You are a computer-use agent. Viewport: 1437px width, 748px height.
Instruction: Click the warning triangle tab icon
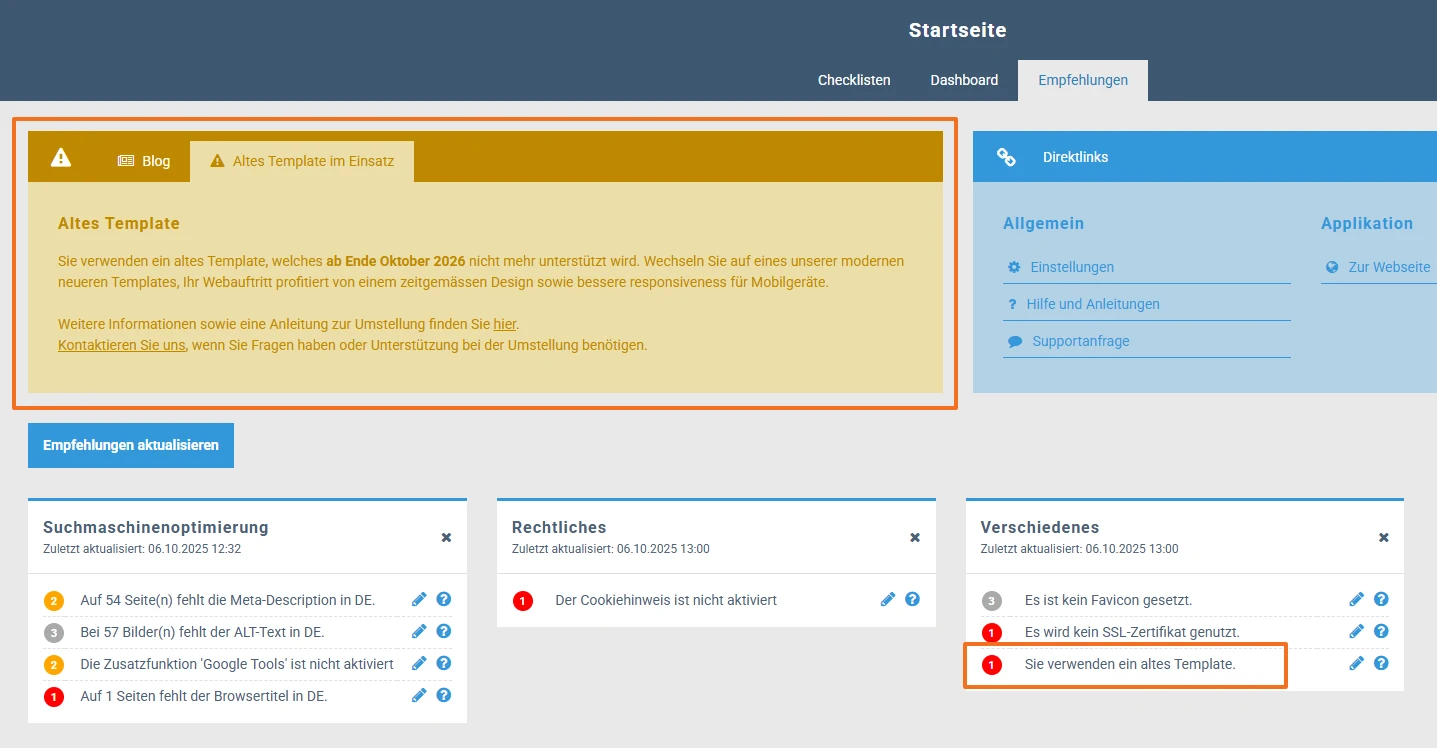click(61, 158)
